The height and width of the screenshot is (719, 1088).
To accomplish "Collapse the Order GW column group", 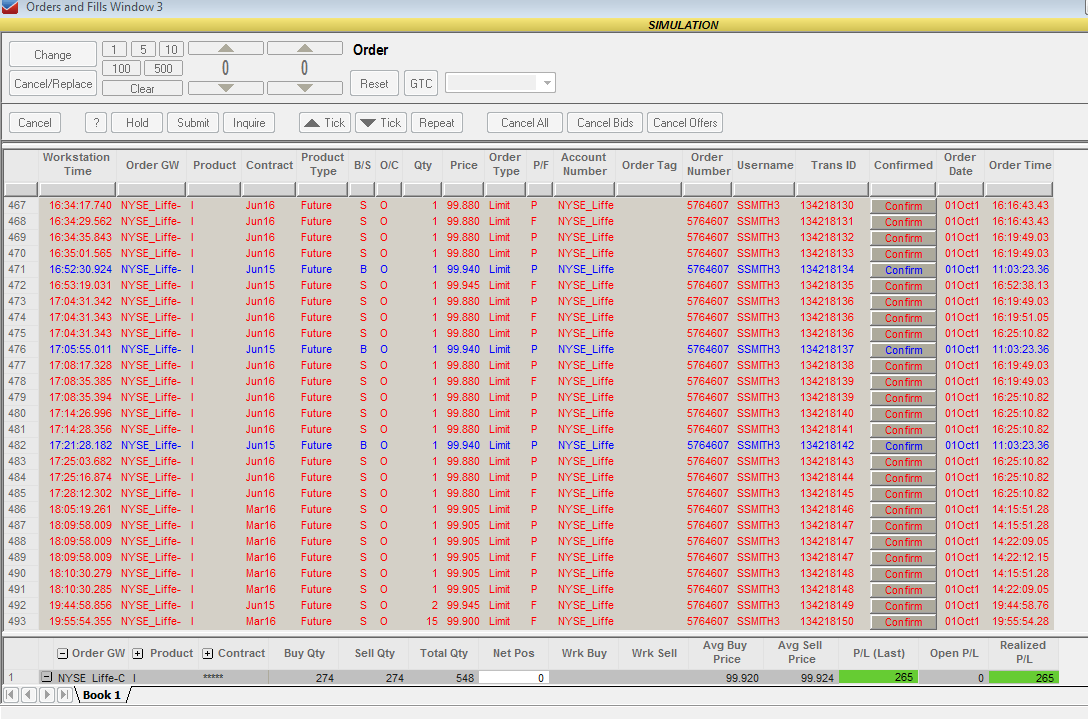I will [62, 654].
